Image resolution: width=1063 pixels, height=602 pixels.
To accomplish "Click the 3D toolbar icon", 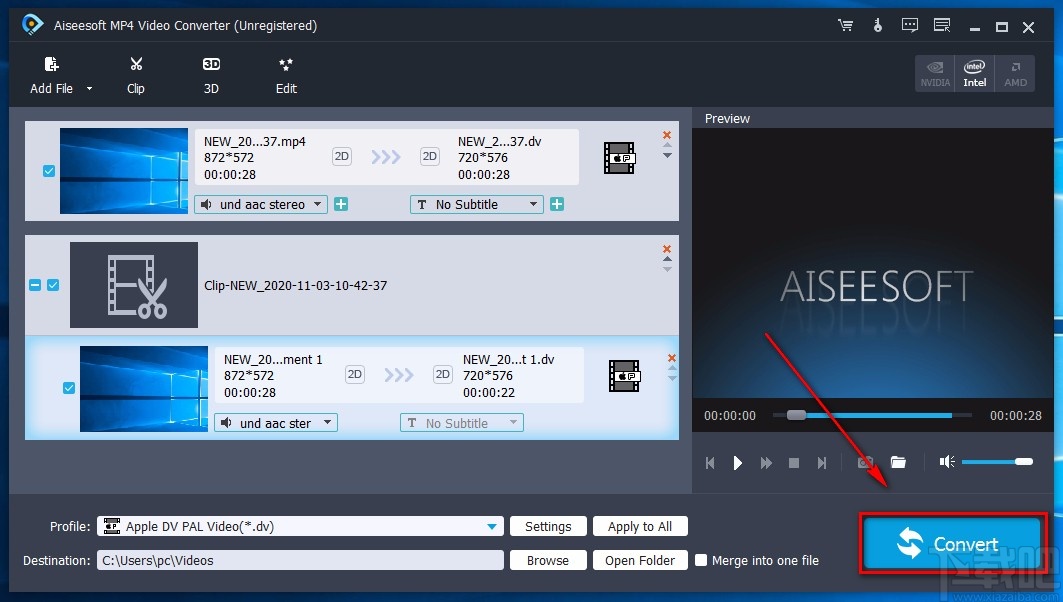I will (x=211, y=75).
